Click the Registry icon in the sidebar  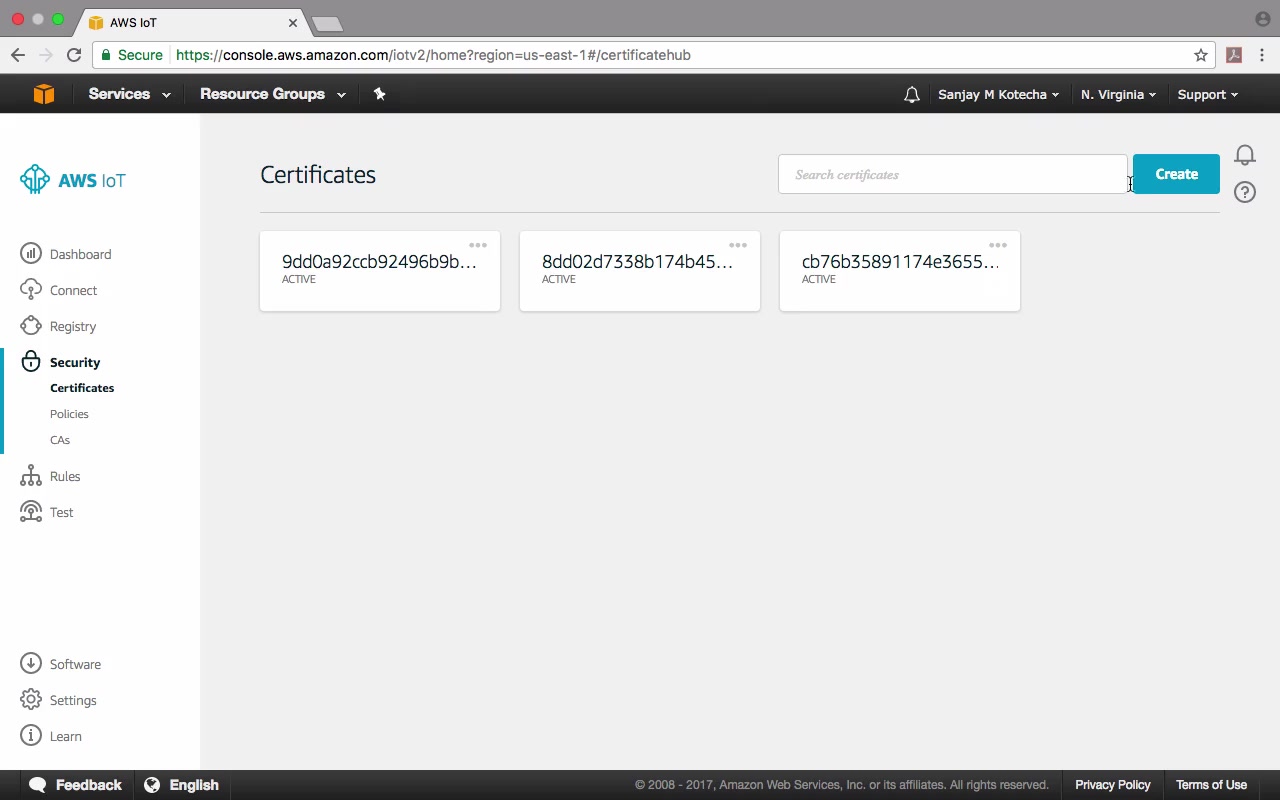click(31, 326)
